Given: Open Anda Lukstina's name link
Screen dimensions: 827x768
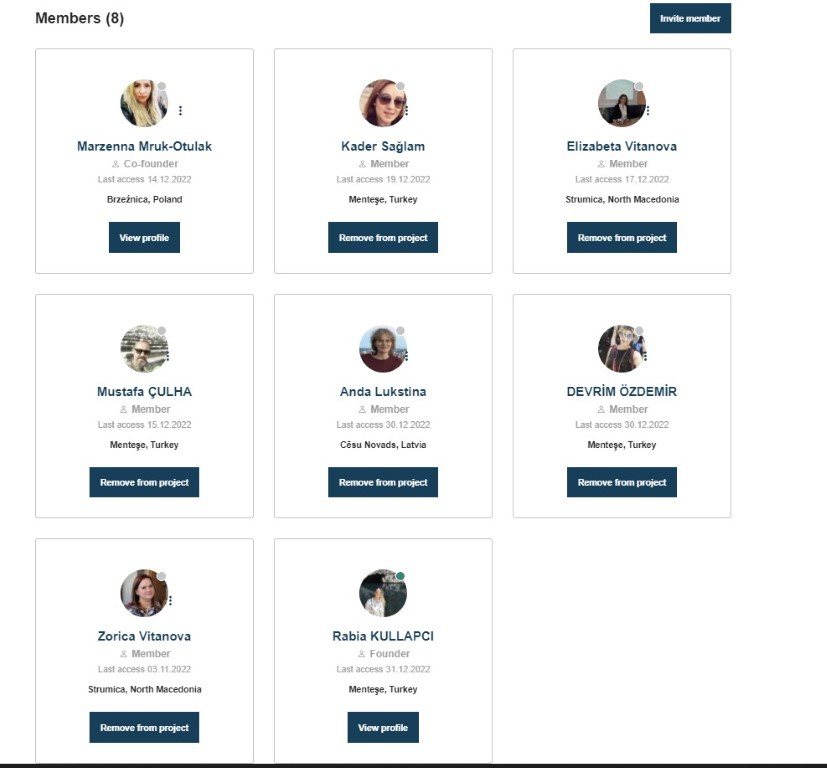Looking at the screenshot, I should (383, 392).
